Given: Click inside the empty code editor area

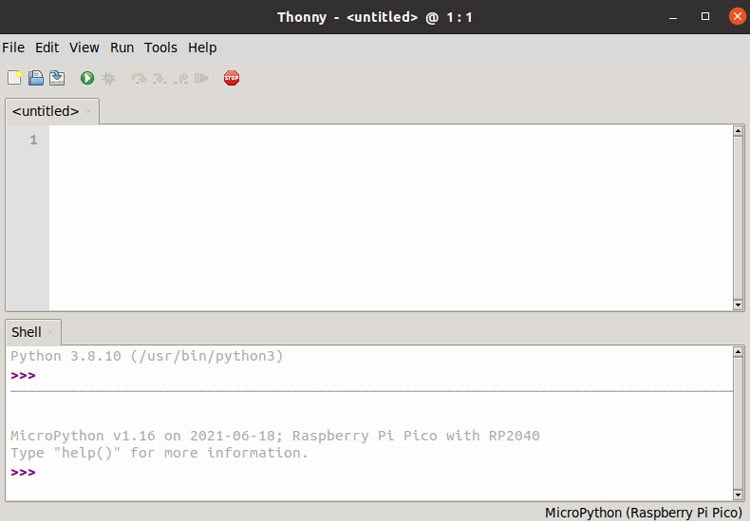Looking at the screenshot, I should coord(390,217).
